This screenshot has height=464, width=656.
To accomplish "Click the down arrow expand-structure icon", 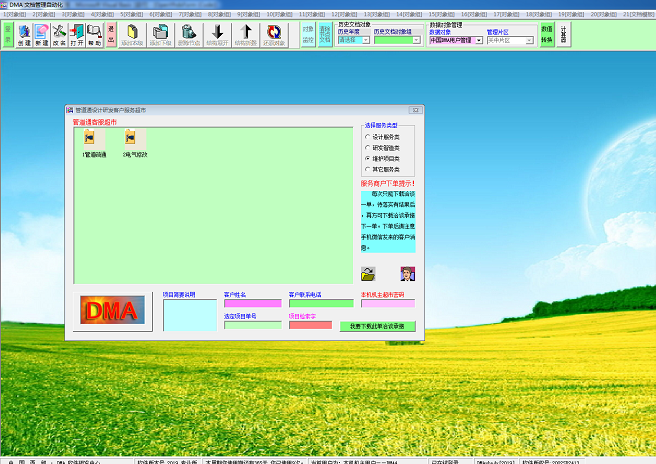I will tap(218, 35).
